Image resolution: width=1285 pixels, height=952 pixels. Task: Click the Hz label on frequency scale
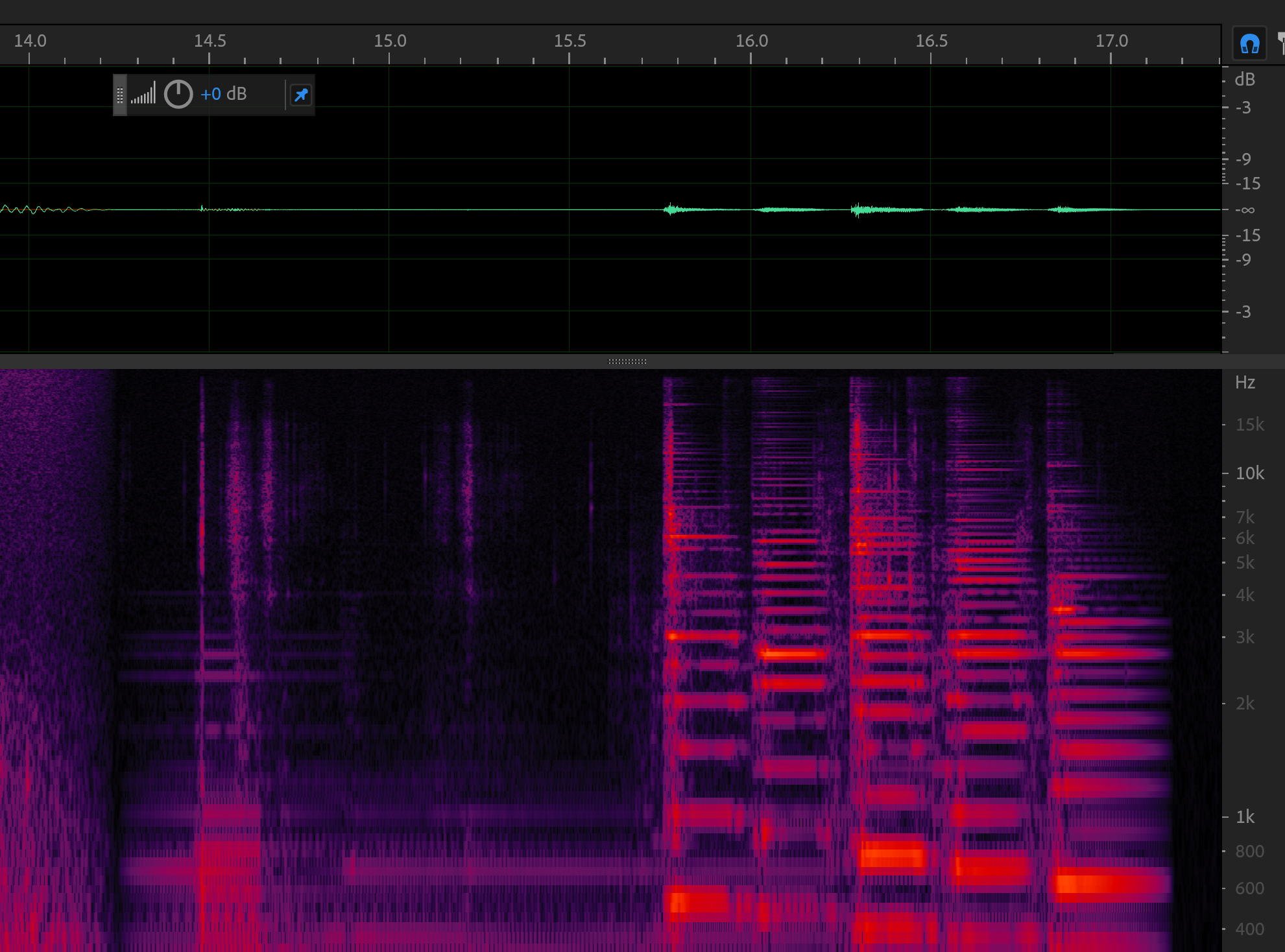pos(1244,383)
